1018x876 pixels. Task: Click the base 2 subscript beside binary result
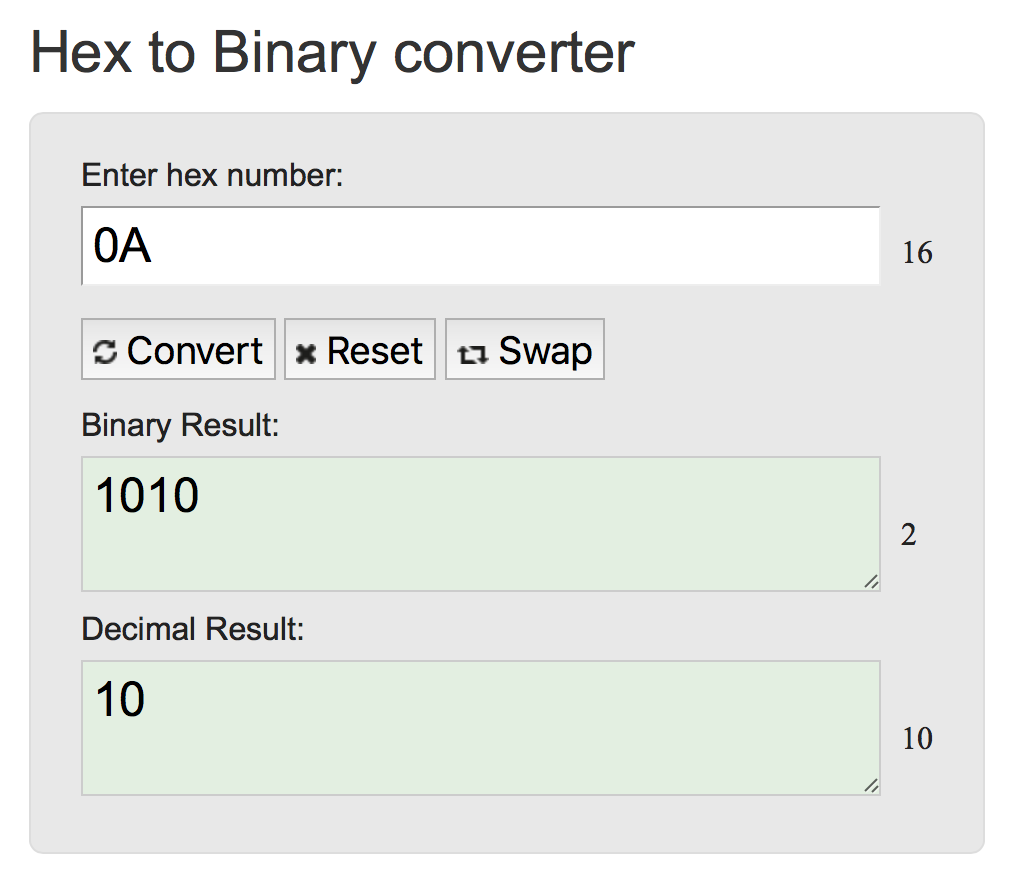tap(908, 534)
